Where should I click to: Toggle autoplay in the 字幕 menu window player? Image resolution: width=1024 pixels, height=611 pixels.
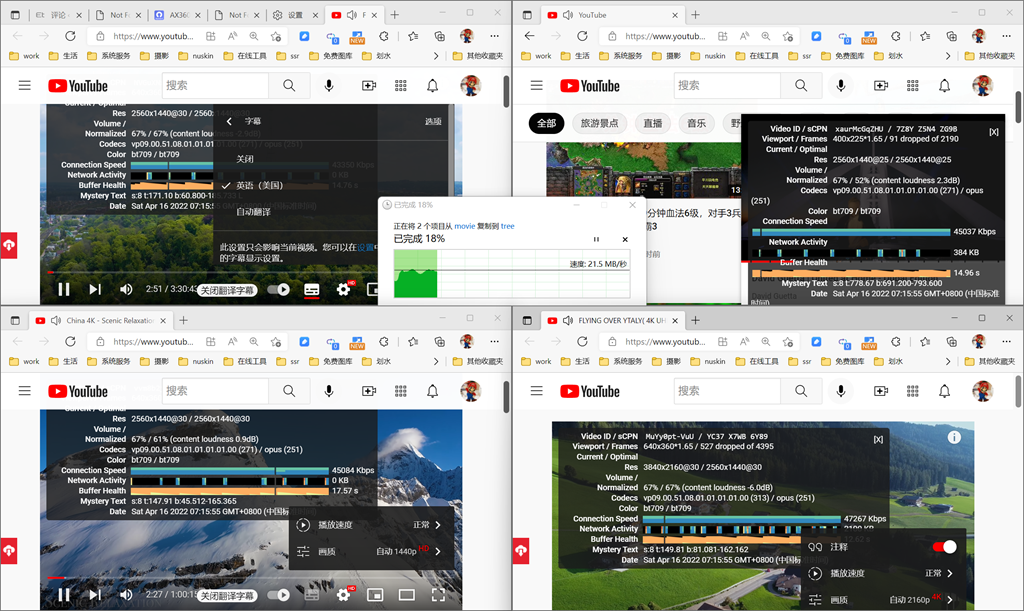[280, 289]
